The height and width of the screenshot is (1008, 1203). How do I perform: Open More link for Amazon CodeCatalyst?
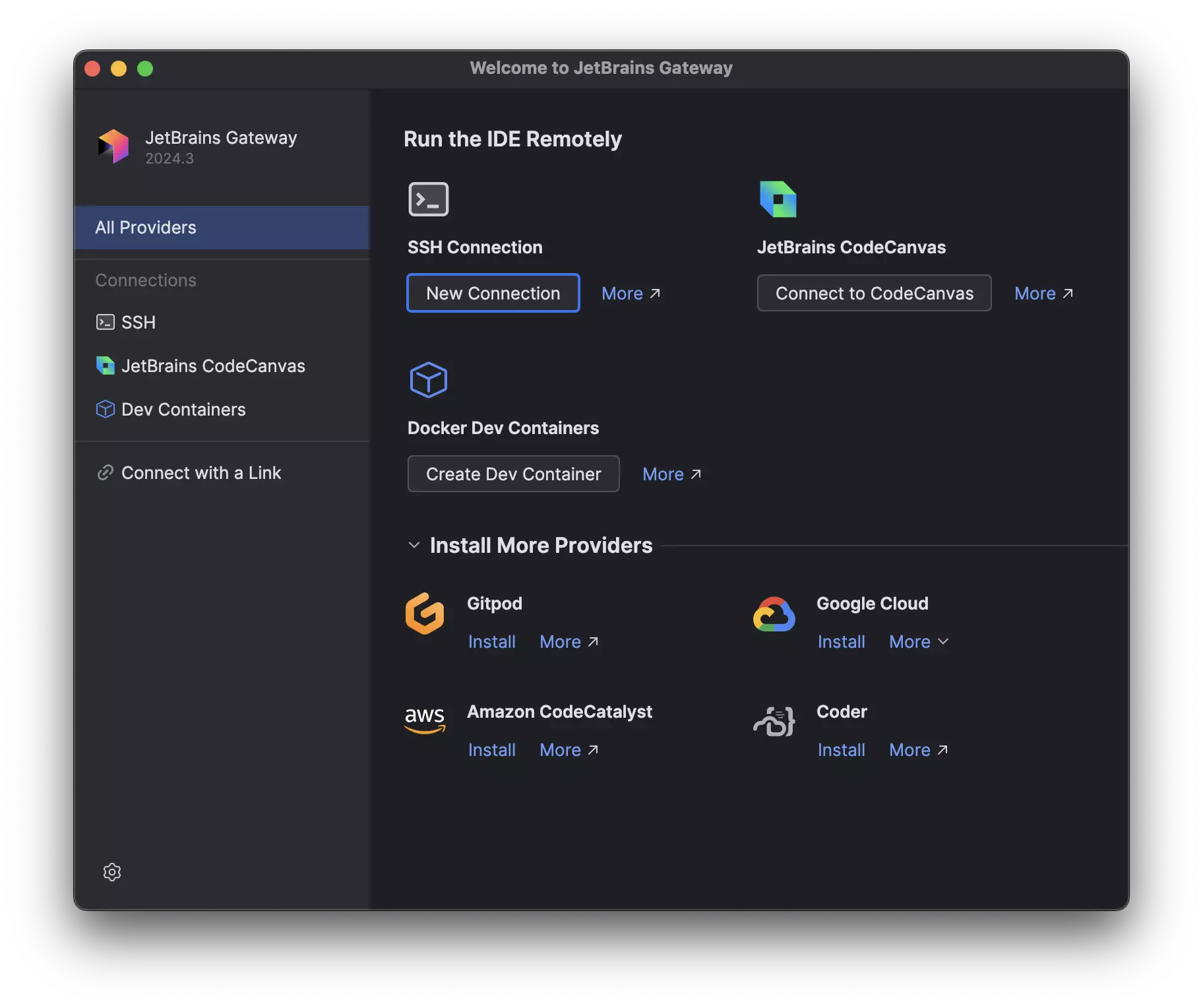click(x=569, y=750)
